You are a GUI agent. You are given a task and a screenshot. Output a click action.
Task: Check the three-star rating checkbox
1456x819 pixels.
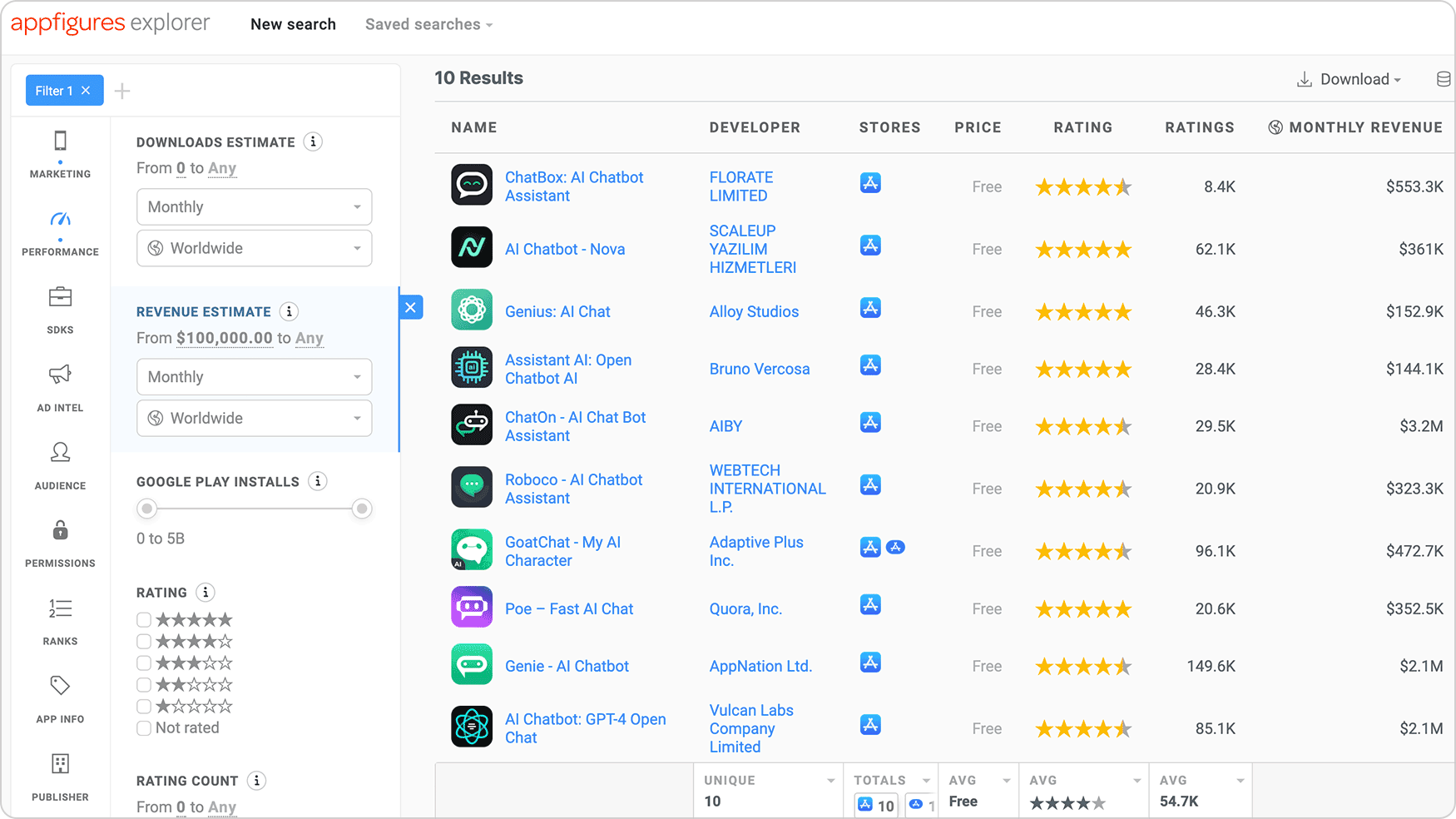[x=144, y=663]
